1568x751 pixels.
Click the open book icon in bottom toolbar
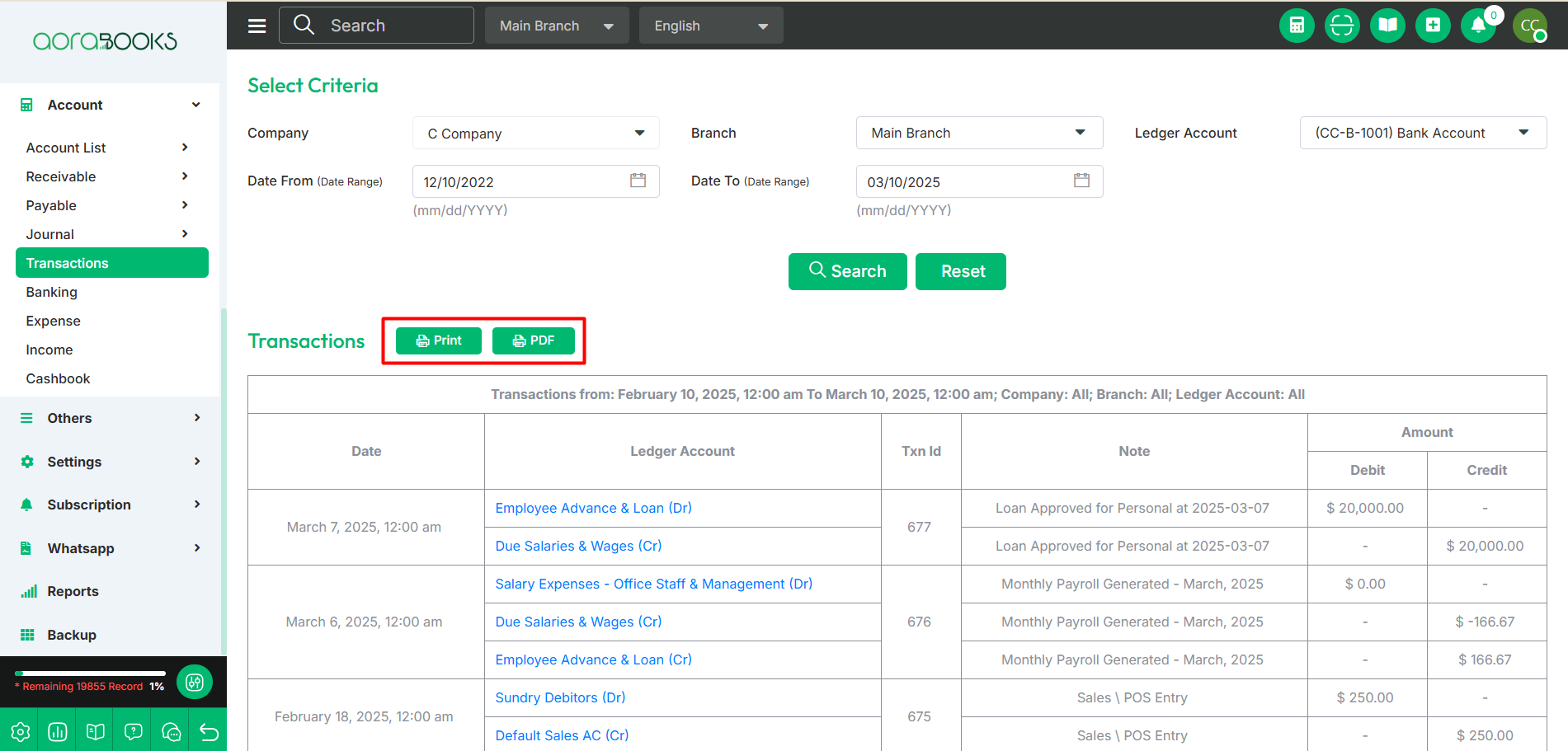click(x=96, y=732)
